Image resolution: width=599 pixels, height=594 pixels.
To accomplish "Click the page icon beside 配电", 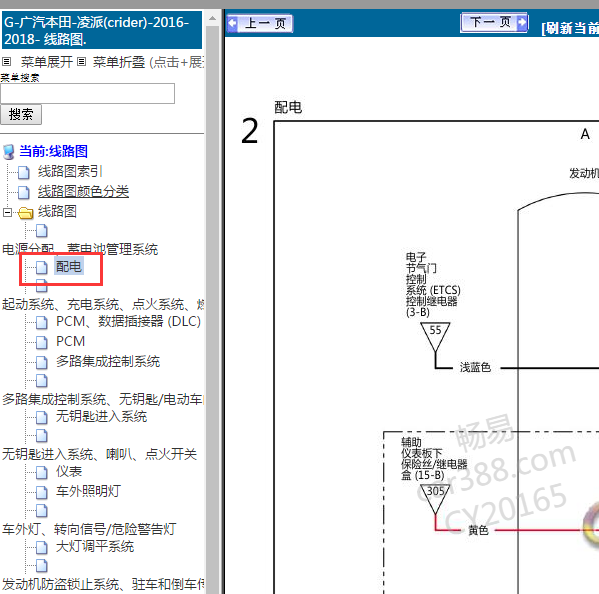I will [42, 267].
